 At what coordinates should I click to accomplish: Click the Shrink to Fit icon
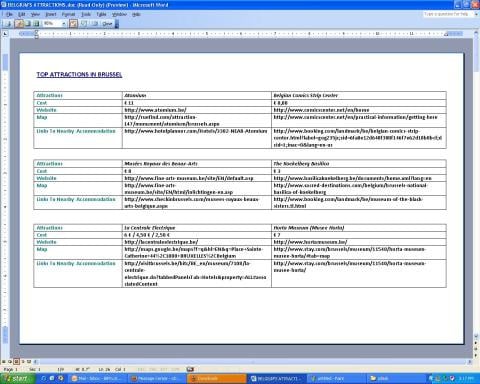(84, 24)
